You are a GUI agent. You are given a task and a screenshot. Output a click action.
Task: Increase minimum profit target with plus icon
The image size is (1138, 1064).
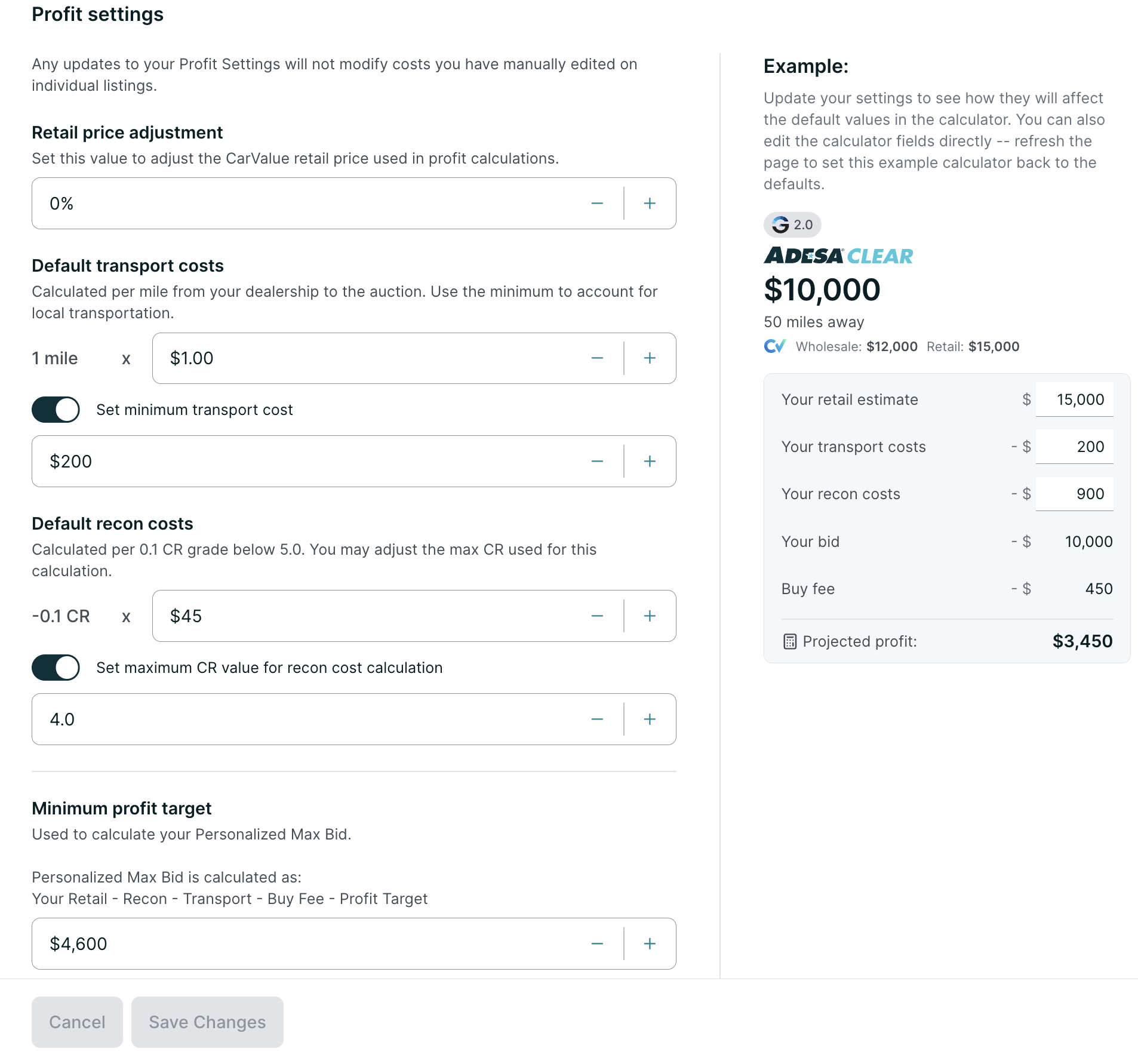(650, 944)
